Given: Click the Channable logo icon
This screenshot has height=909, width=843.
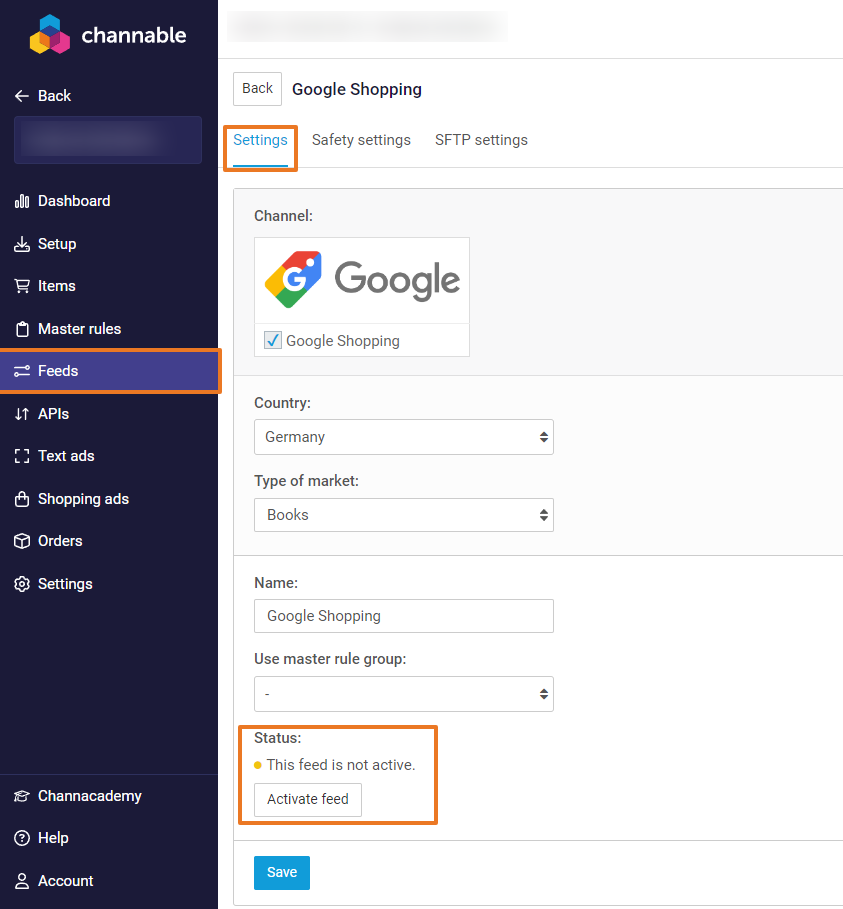Looking at the screenshot, I should pyautogui.click(x=50, y=35).
